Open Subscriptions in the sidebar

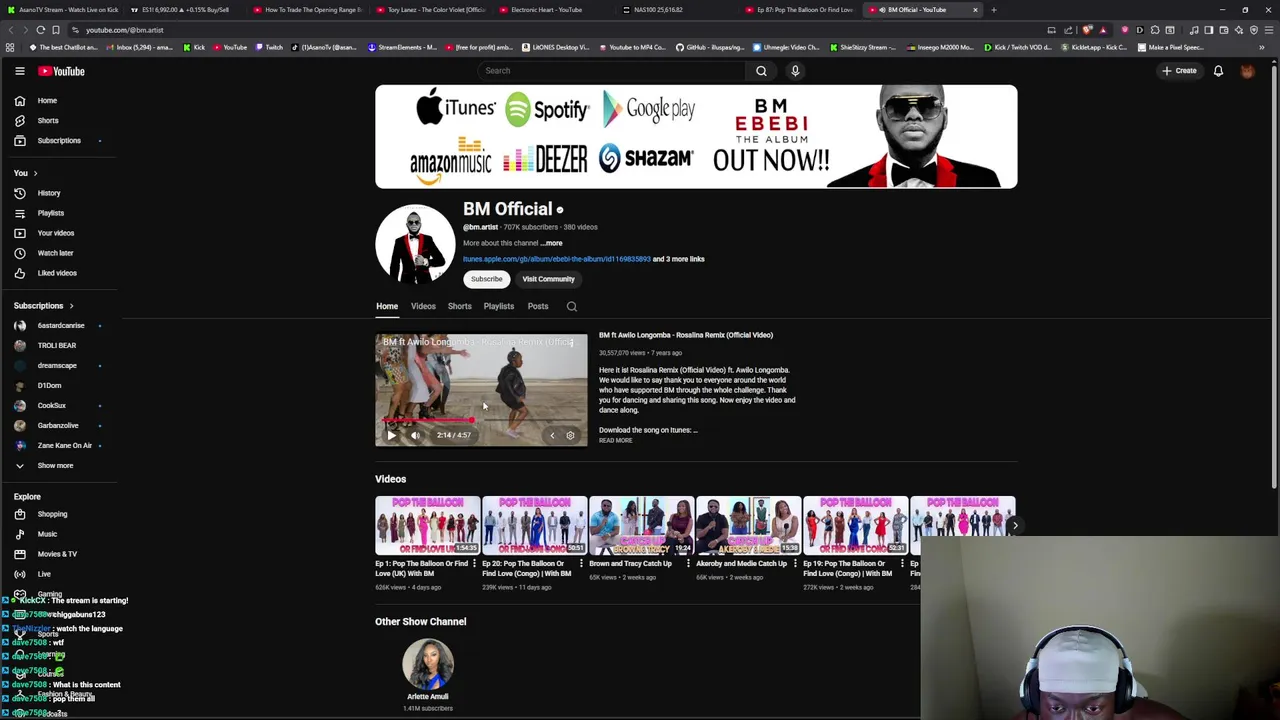[x=58, y=140]
